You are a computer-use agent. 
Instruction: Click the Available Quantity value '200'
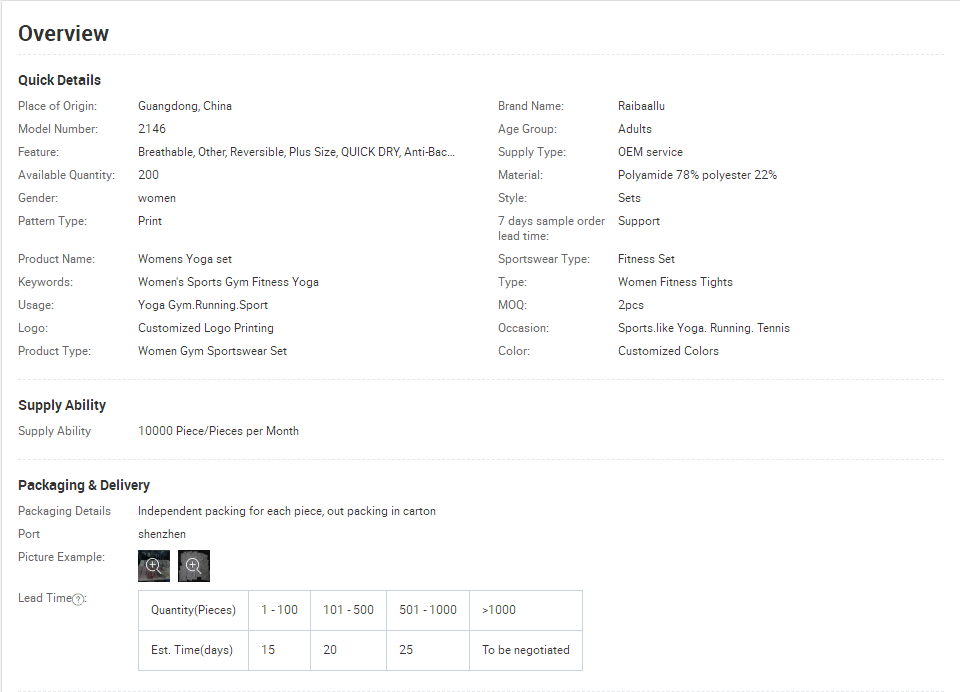tap(148, 175)
